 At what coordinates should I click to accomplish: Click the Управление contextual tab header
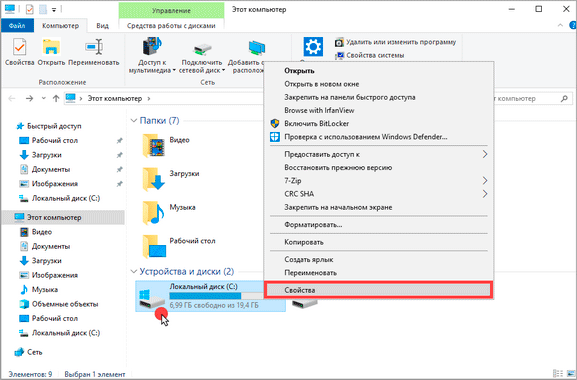coord(171,10)
